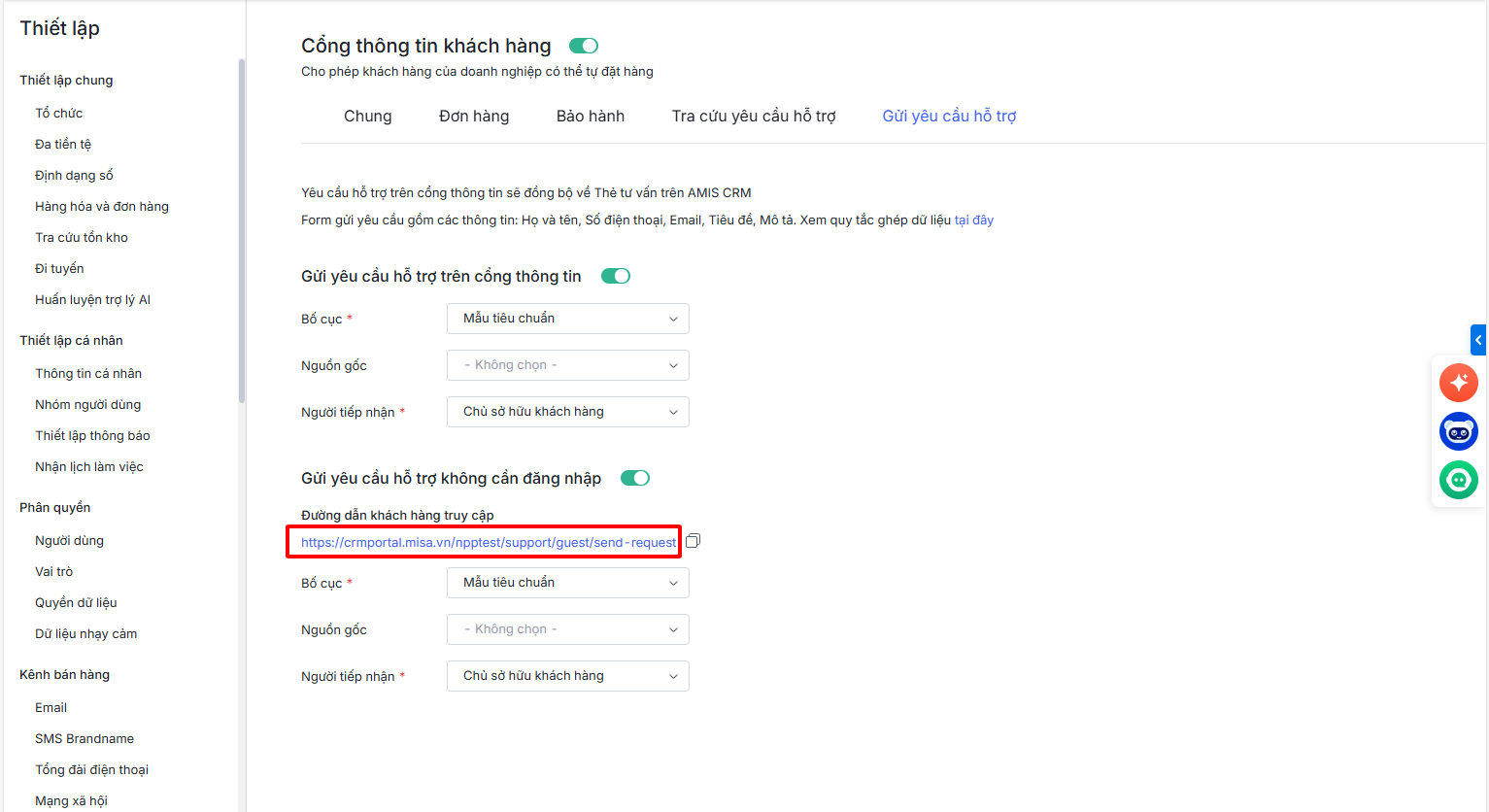Open Huấn luyện trợ lý AI settings

(x=92, y=300)
